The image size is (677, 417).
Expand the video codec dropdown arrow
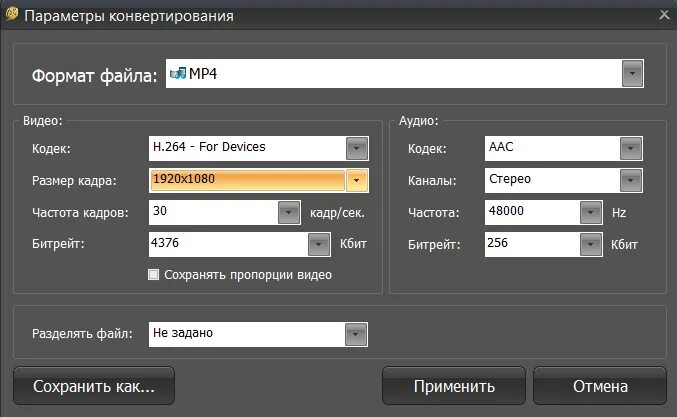pos(357,148)
